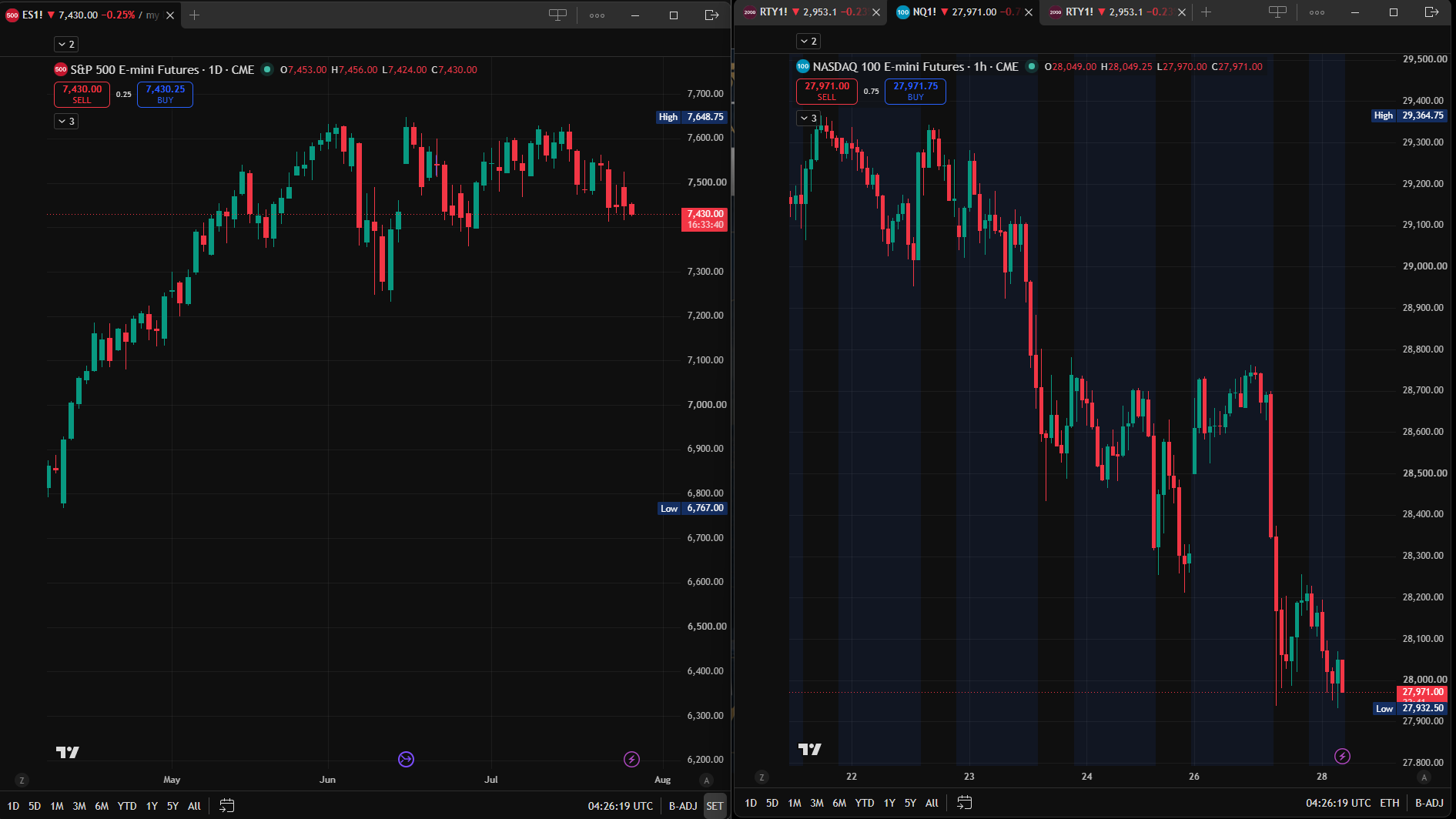Click the current price 7,430.00 axis label
This screenshot has height=819, width=1456.
pos(705,219)
